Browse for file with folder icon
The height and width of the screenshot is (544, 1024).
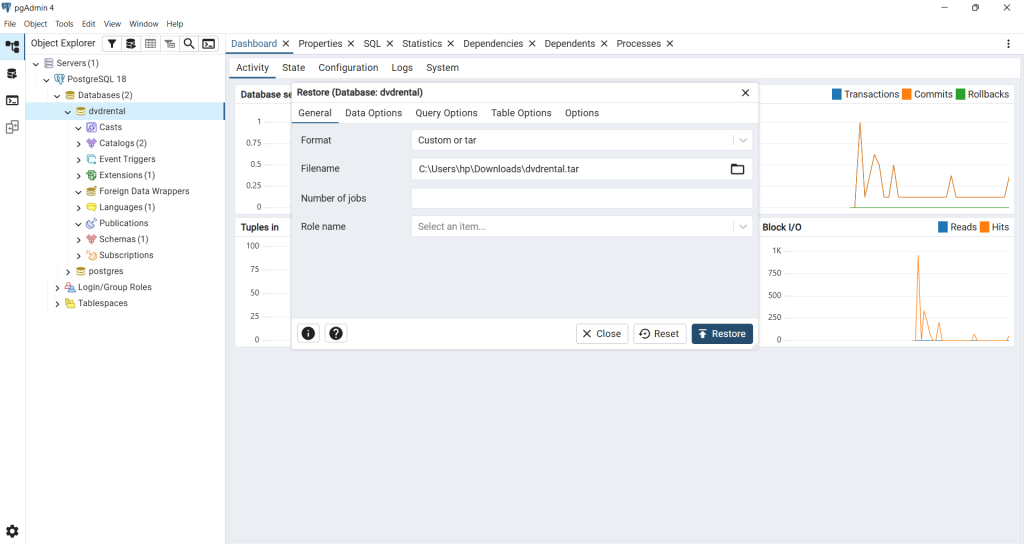pos(737,169)
